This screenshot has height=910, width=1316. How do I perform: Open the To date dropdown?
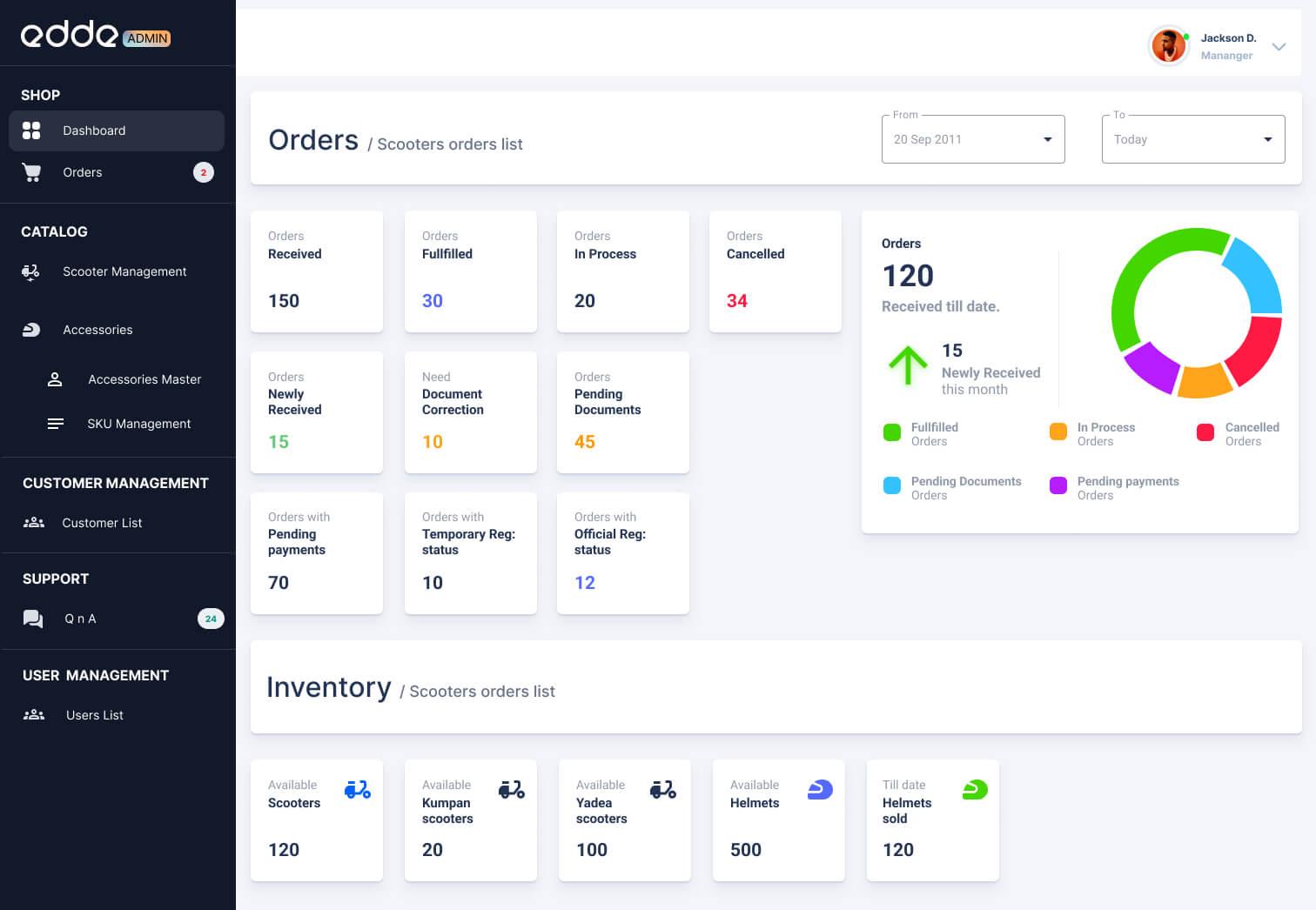pyautogui.click(x=1192, y=139)
